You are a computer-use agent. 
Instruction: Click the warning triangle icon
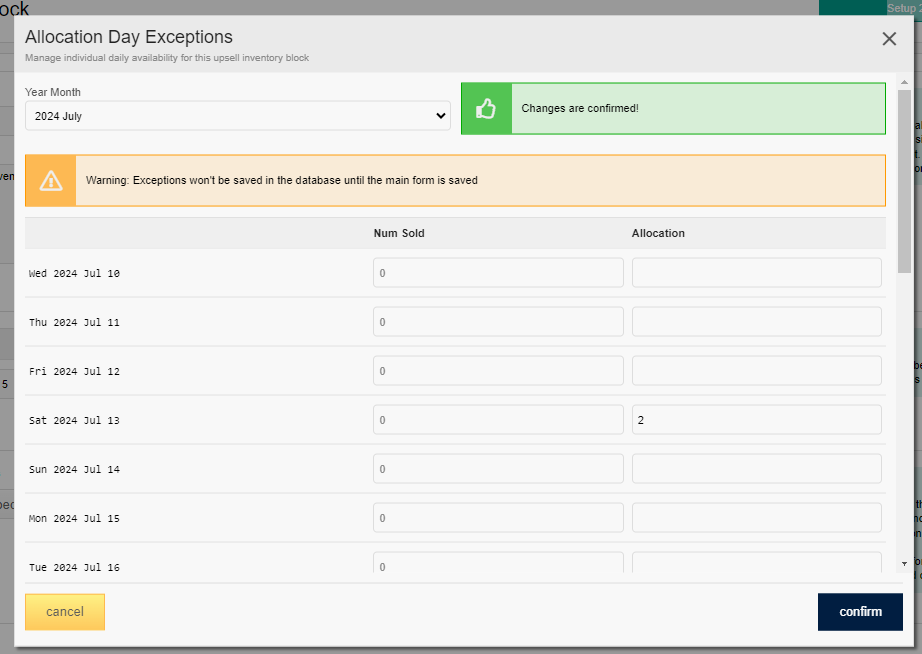coord(51,181)
